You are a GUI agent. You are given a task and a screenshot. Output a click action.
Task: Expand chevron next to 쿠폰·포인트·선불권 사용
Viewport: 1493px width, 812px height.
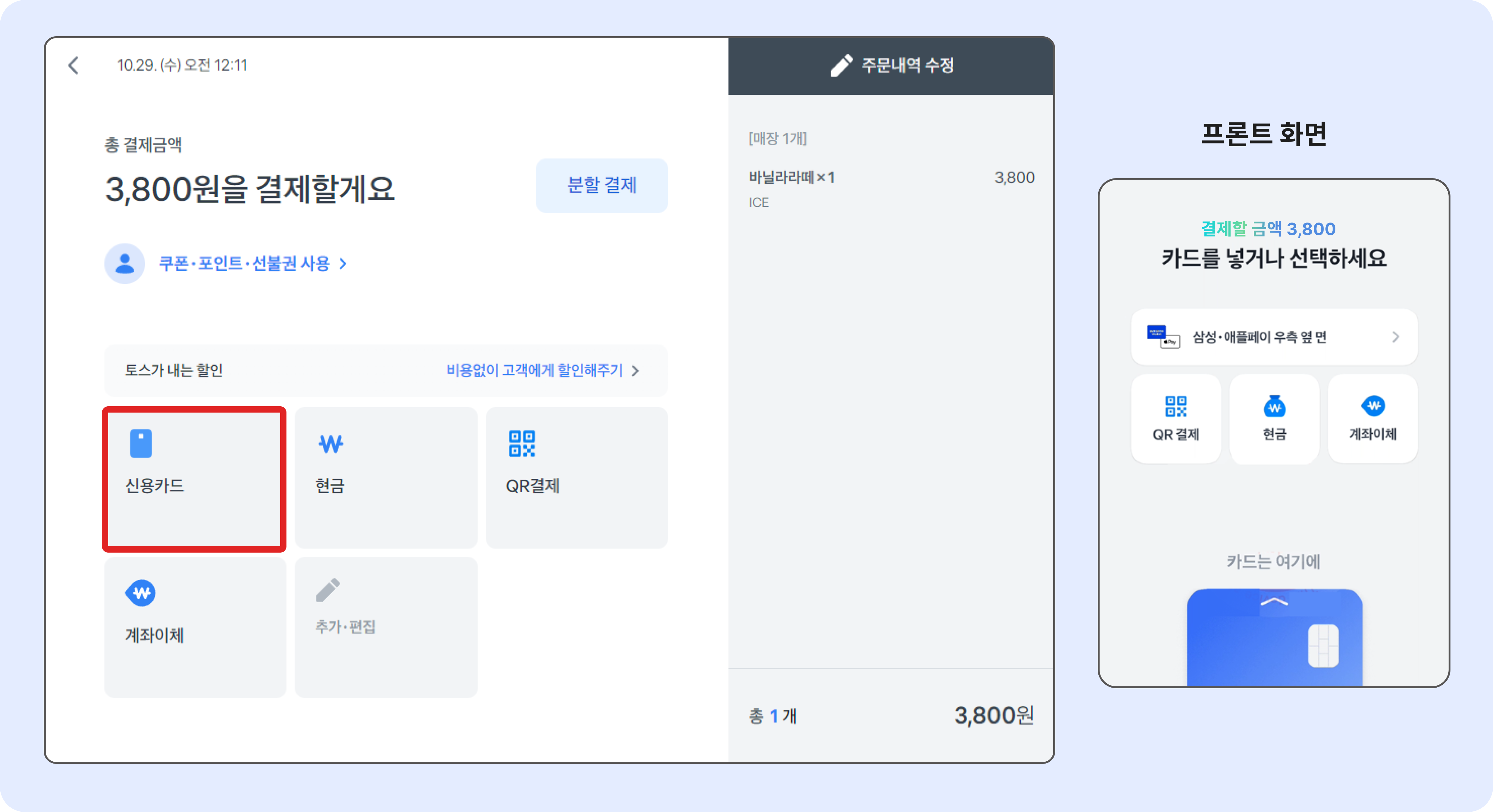tap(344, 263)
